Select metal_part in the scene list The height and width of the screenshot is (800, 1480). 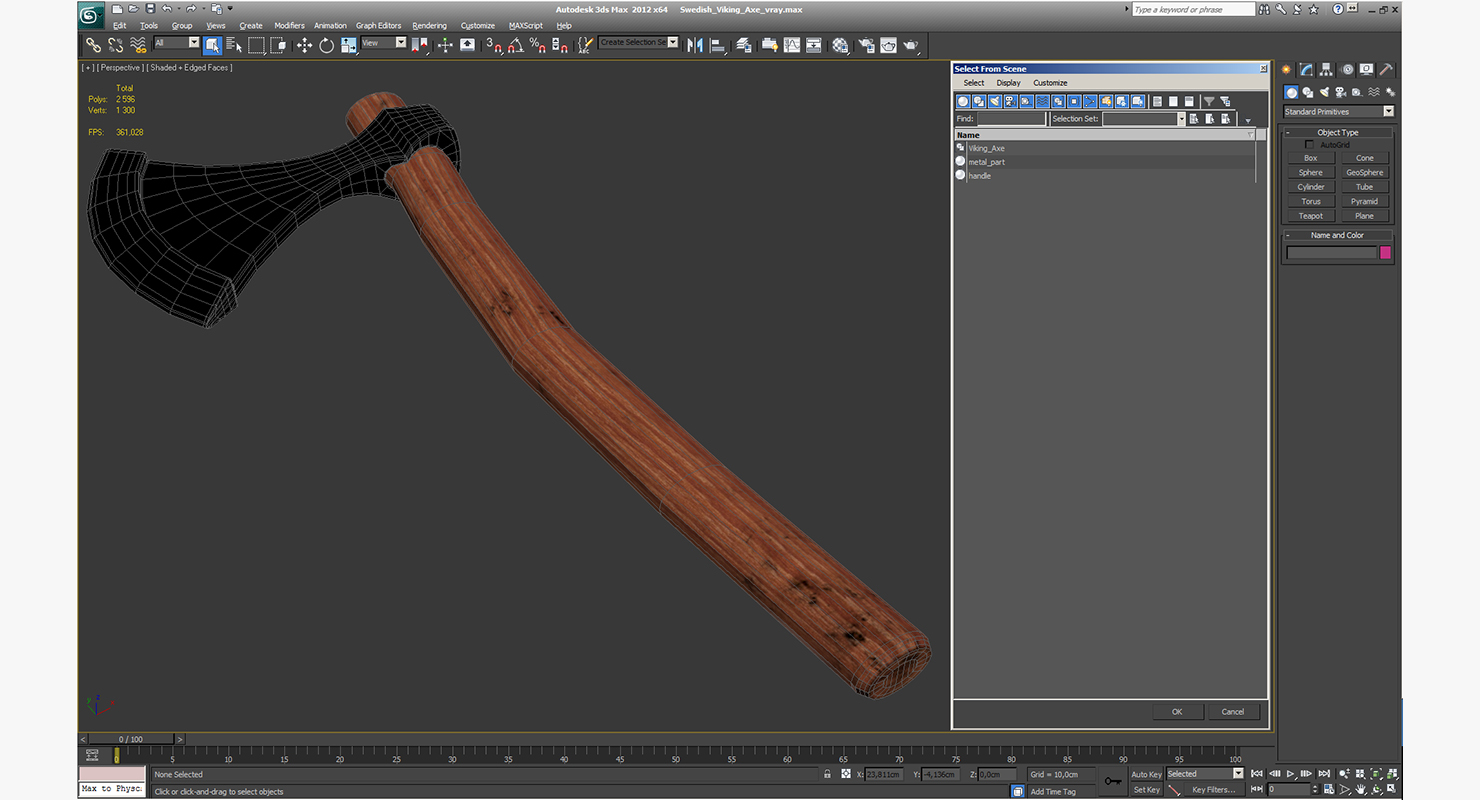pyautogui.click(x=986, y=162)
